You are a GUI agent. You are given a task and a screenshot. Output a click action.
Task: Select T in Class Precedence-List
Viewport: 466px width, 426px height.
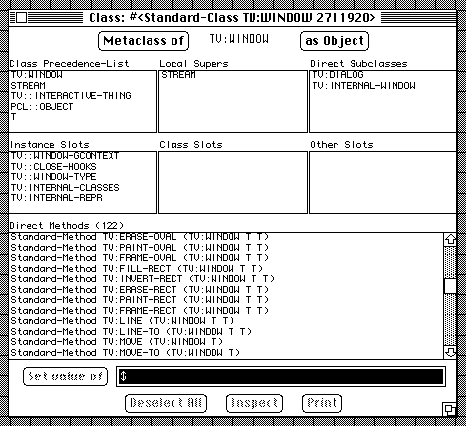(x=13, y=117)
